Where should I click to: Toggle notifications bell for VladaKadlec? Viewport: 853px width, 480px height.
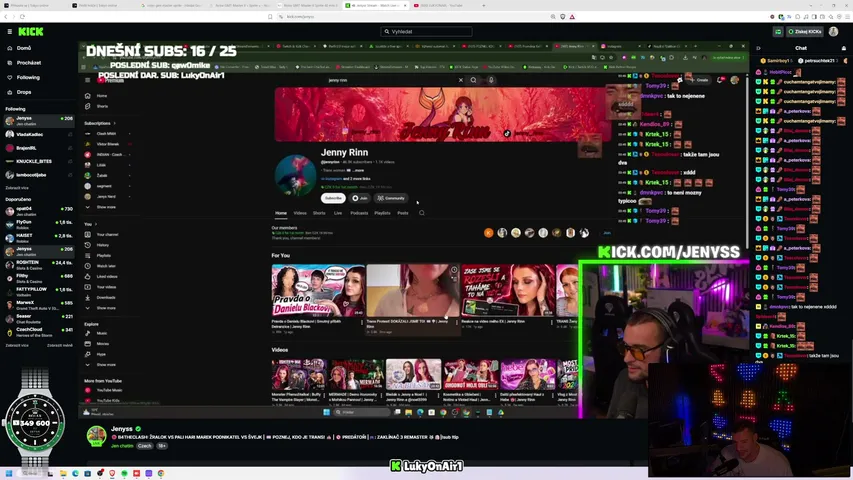coord(70,134)
